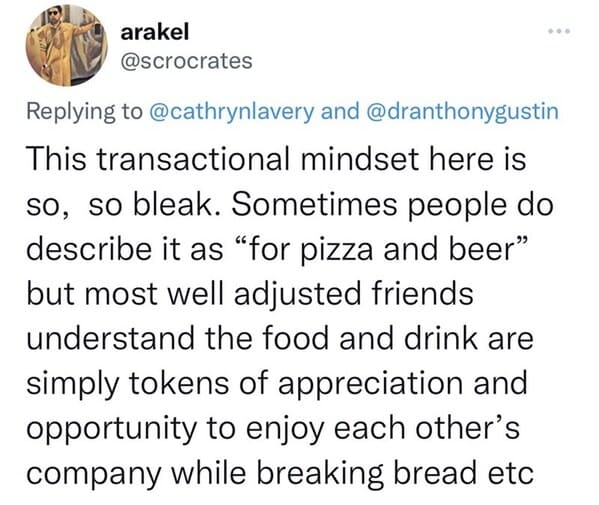Visit the @cathrynlavery mention link
The width and height of the screenshot is (599, 505).
tap(231, 111)
